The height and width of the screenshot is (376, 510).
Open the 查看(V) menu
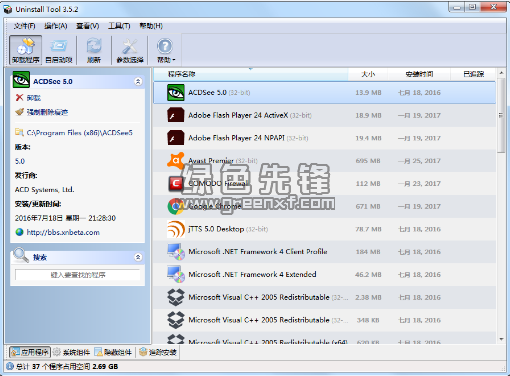(x=88, y=26)
